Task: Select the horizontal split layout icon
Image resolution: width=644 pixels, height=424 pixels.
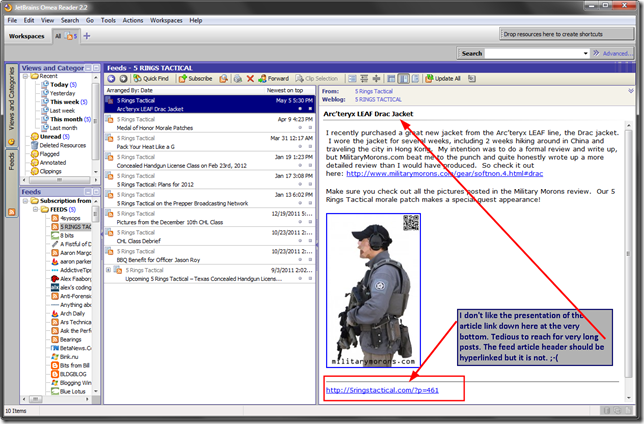Action: pos(391,78)
